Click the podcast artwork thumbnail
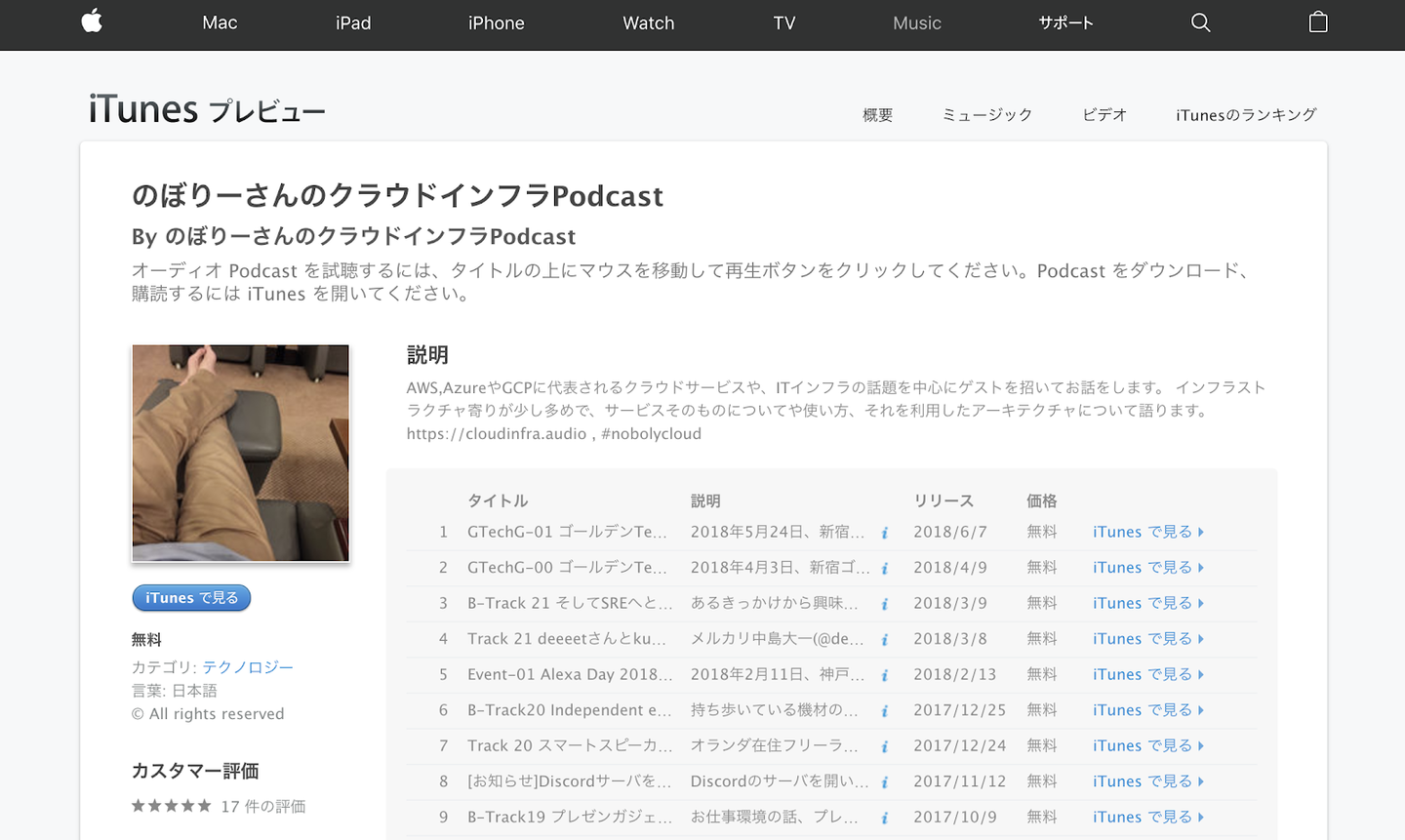Image resolution: width=1405 pixels, height=840 pixels. [x=240, y=453]
